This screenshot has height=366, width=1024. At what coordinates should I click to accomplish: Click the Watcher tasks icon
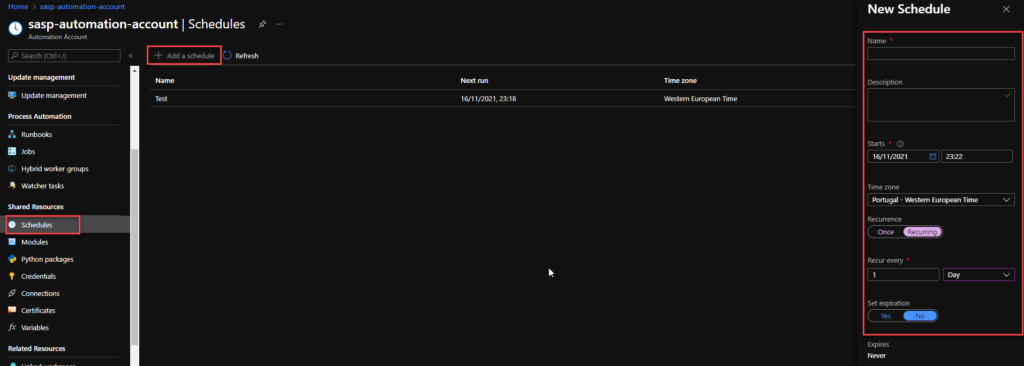(12, 186)
